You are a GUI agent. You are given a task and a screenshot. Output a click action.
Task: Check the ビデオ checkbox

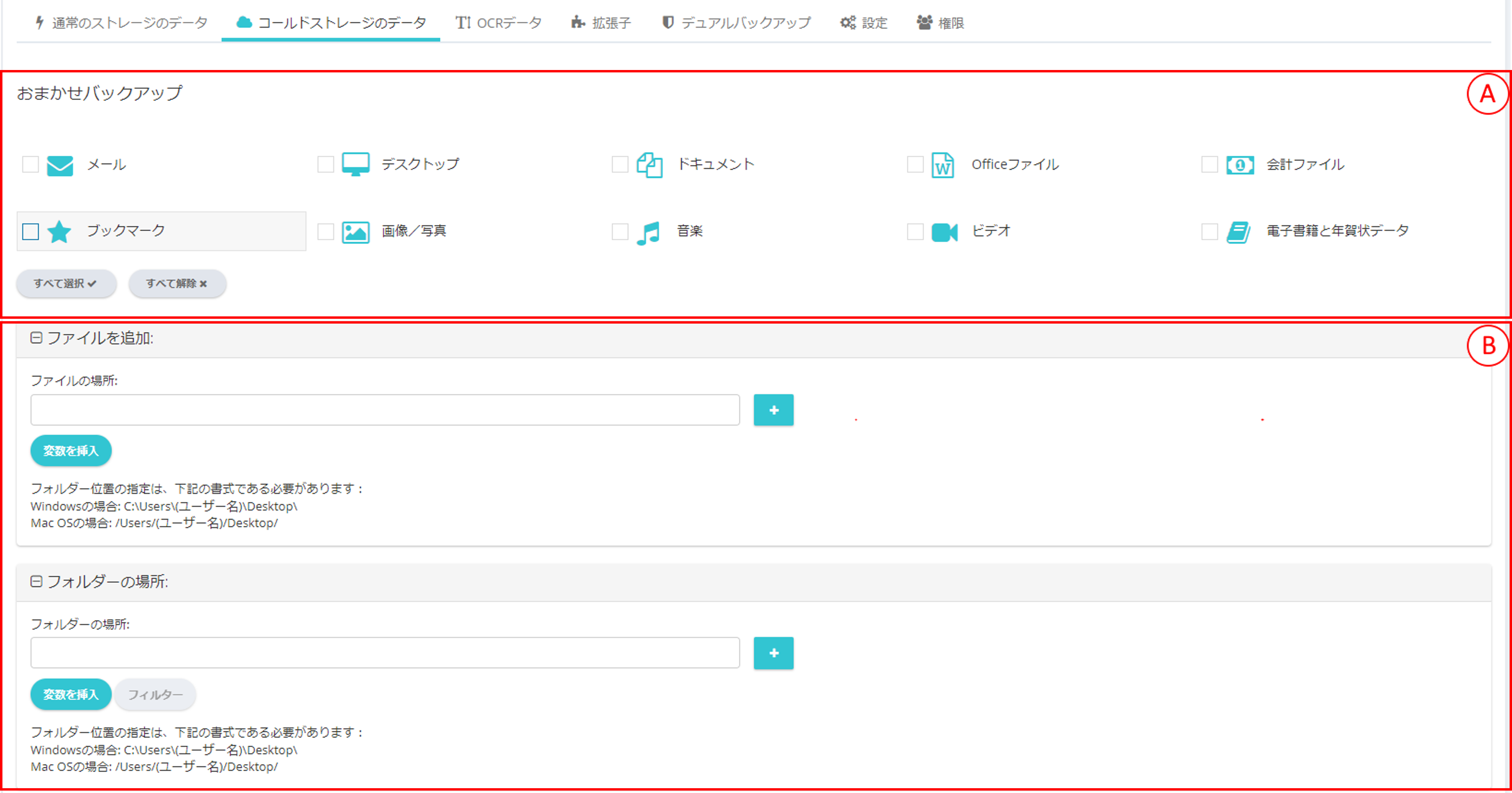tap(916, 232)
